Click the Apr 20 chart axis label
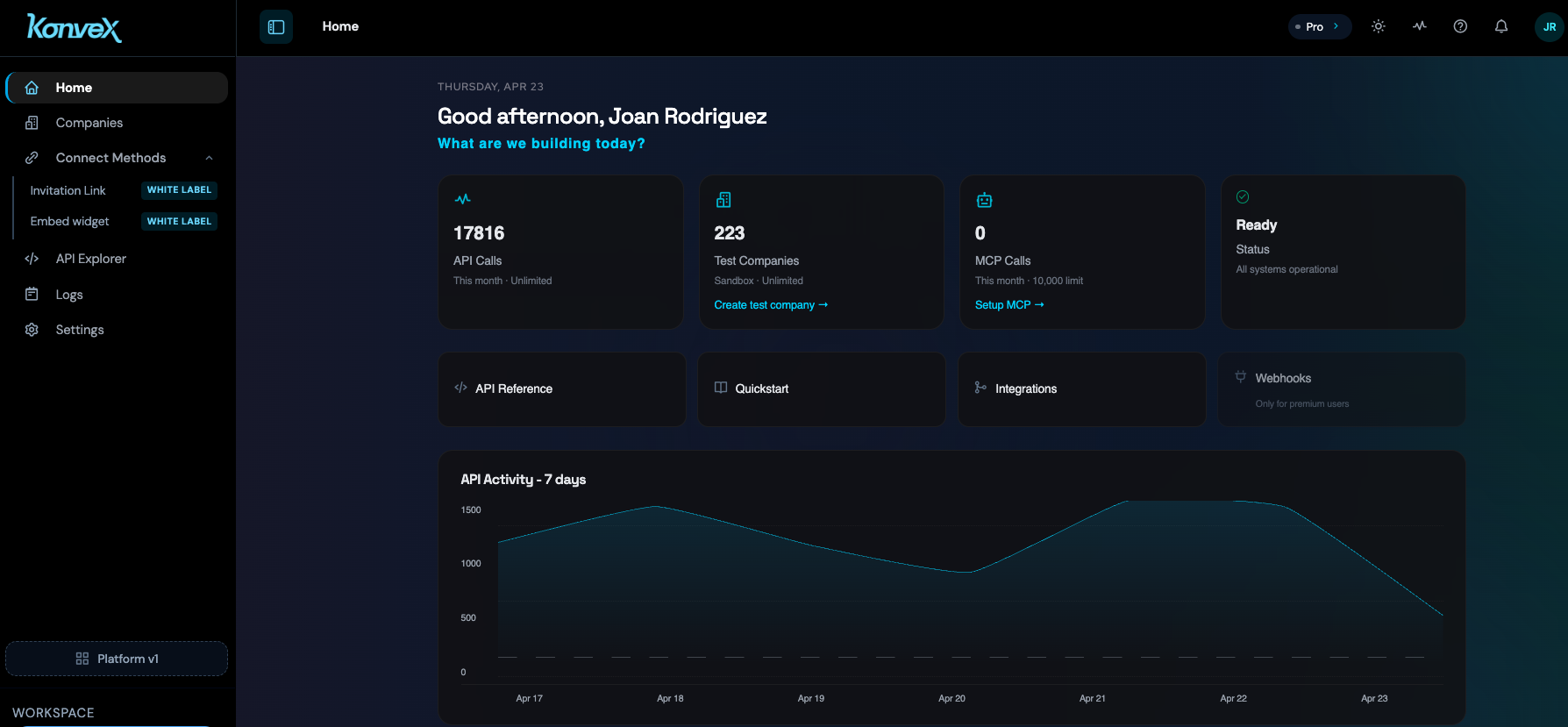 951,699
